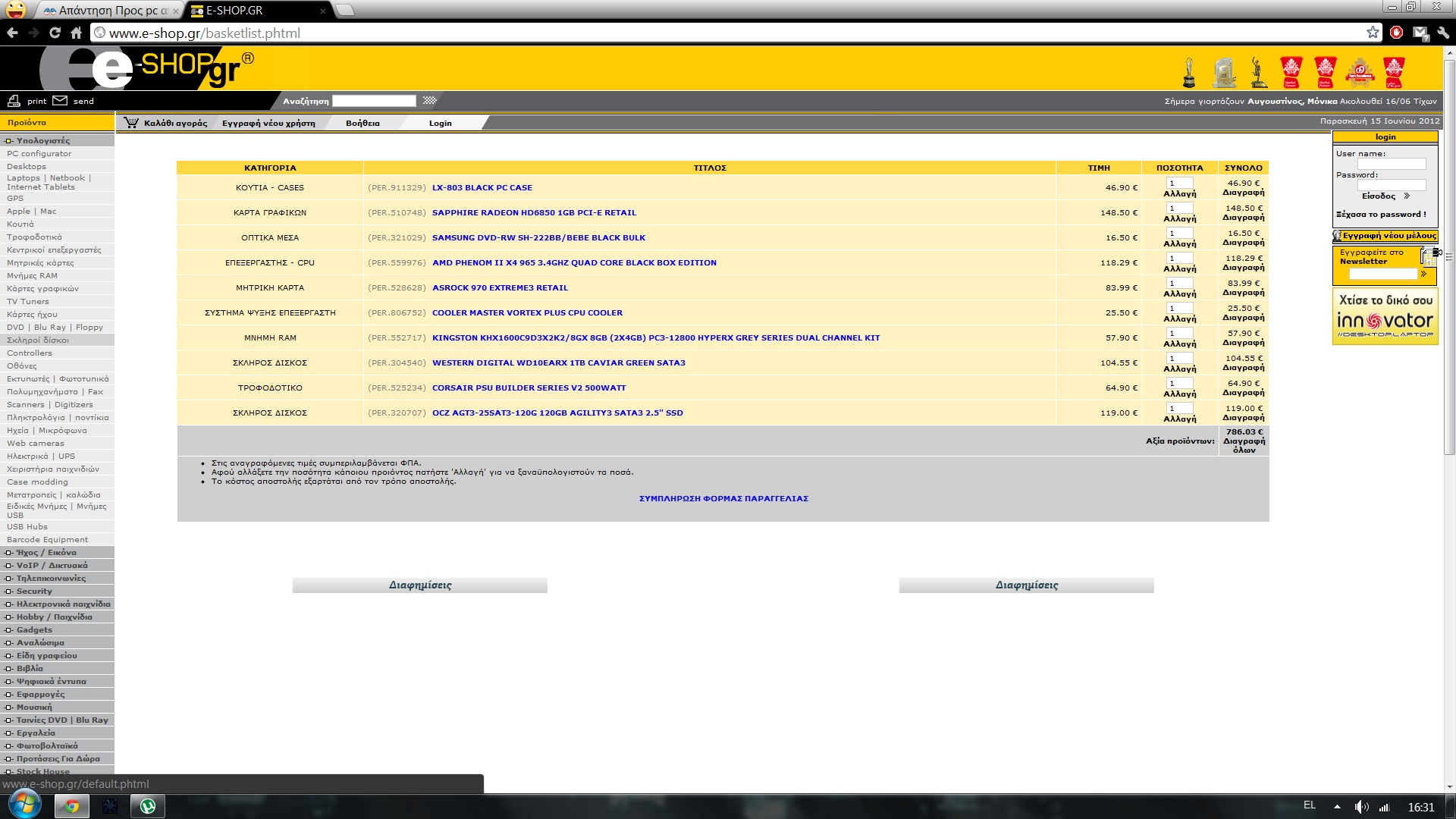This screenshot has width=1456, height=819.
Task: Open Μητρικές κάρτες sidebar link
Action: click(x=40, y=262)
